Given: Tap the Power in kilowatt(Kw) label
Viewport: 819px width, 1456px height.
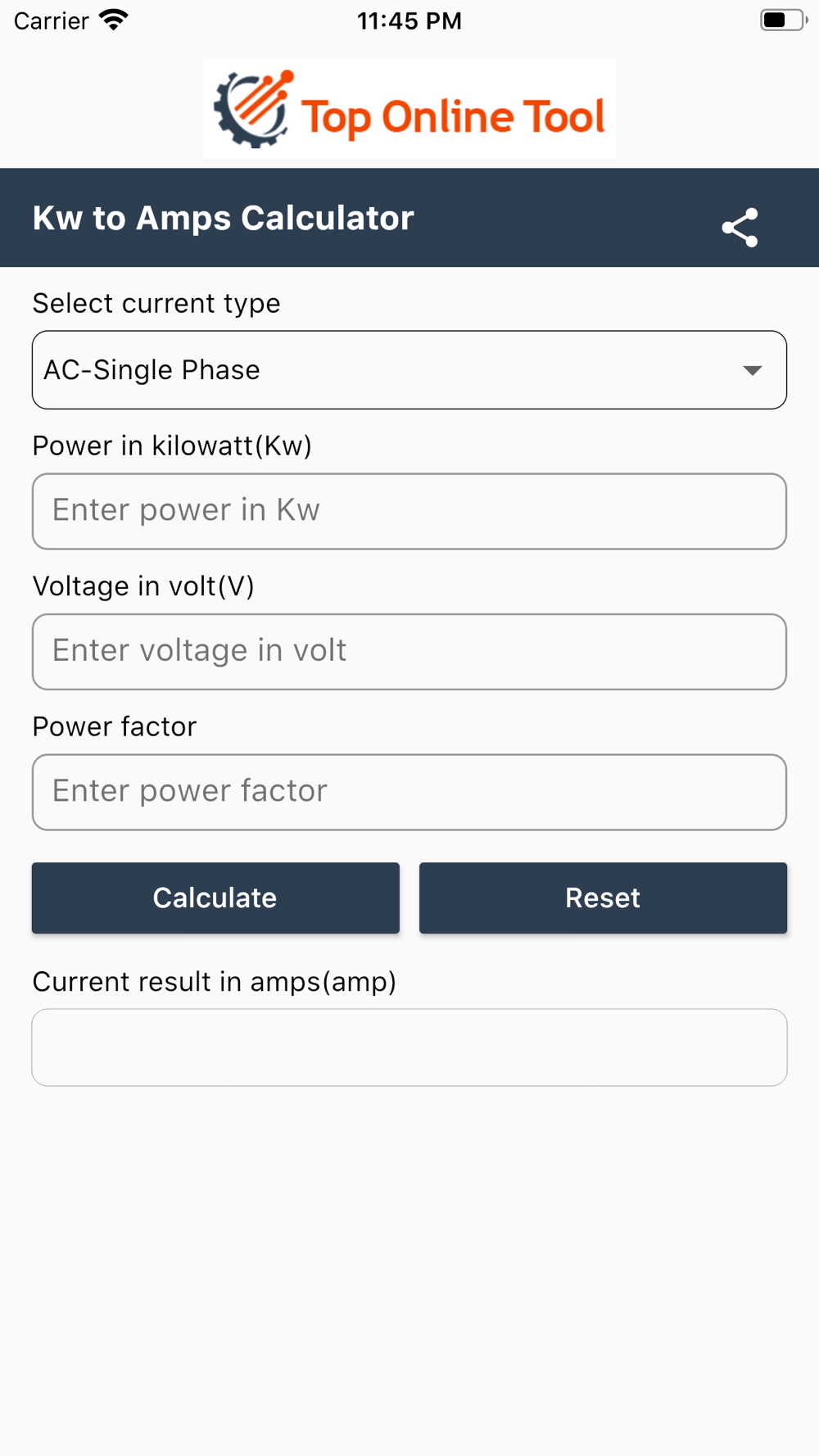Looking at the screenshot, I should point(172,445).
